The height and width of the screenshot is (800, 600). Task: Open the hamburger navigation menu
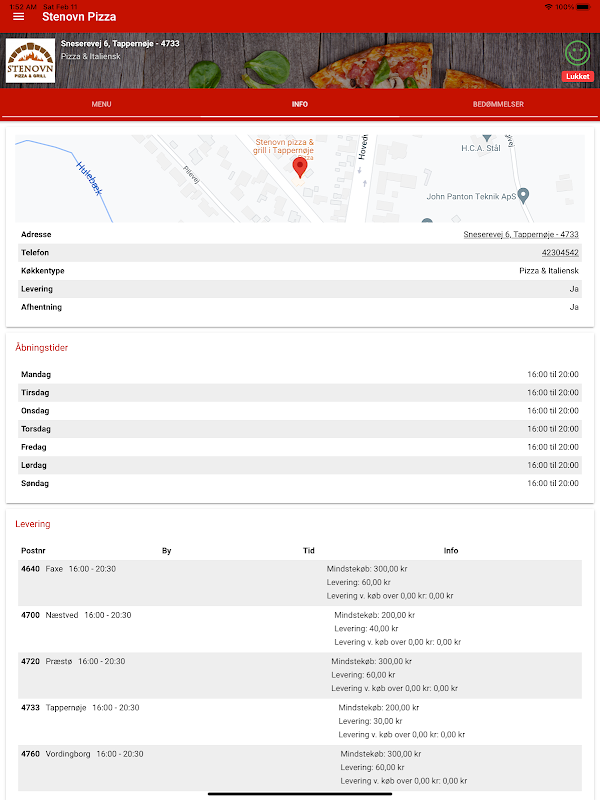[x=18, y=17]
